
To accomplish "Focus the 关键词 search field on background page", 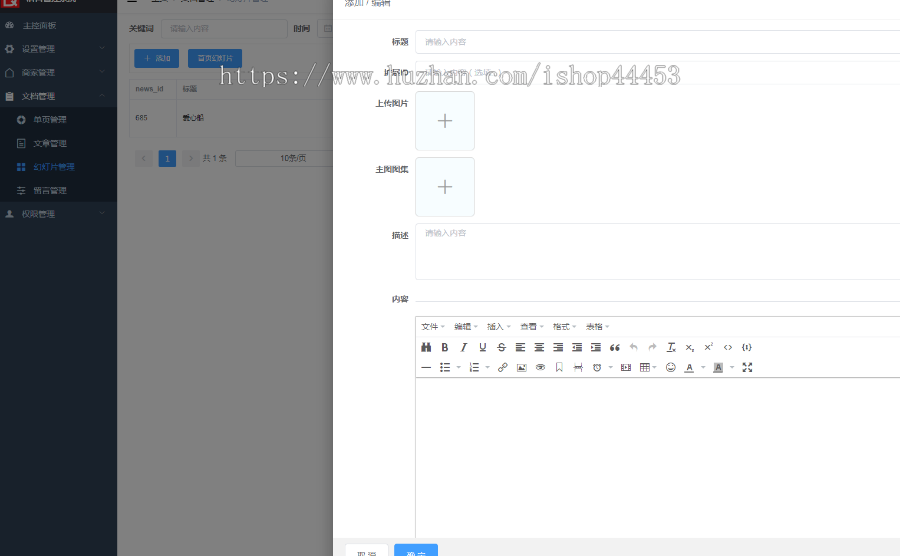I will [x=224, y=29].
